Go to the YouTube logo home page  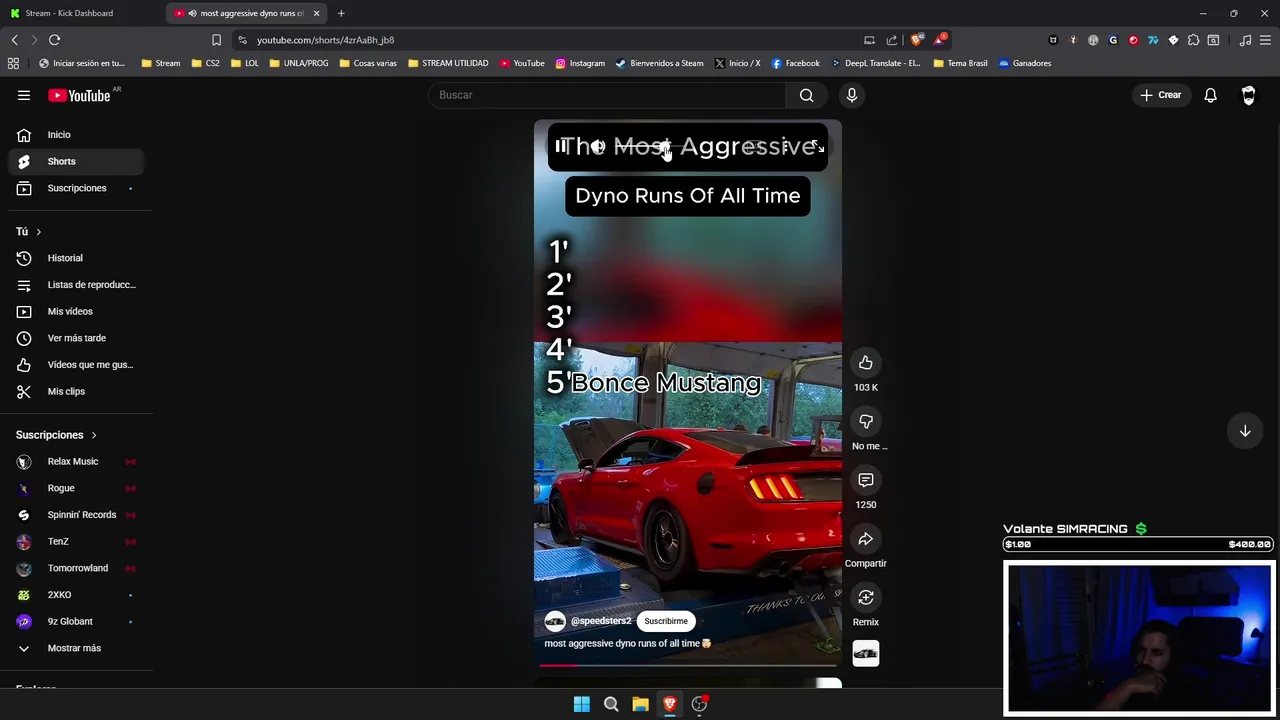(x=79, y=95)
